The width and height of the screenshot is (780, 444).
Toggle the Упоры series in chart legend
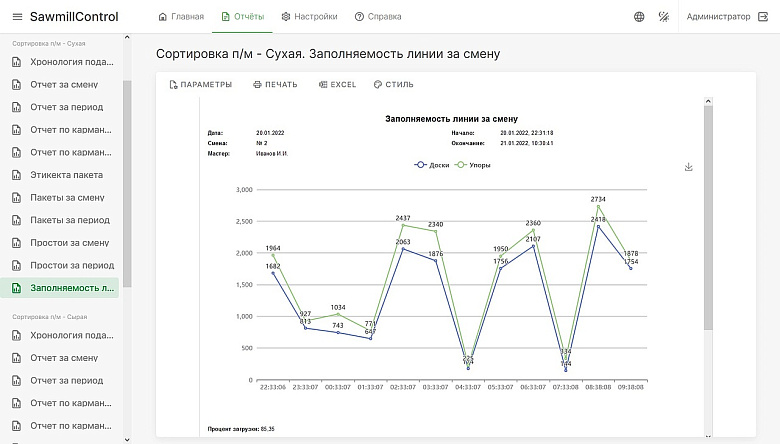[473, 165]
